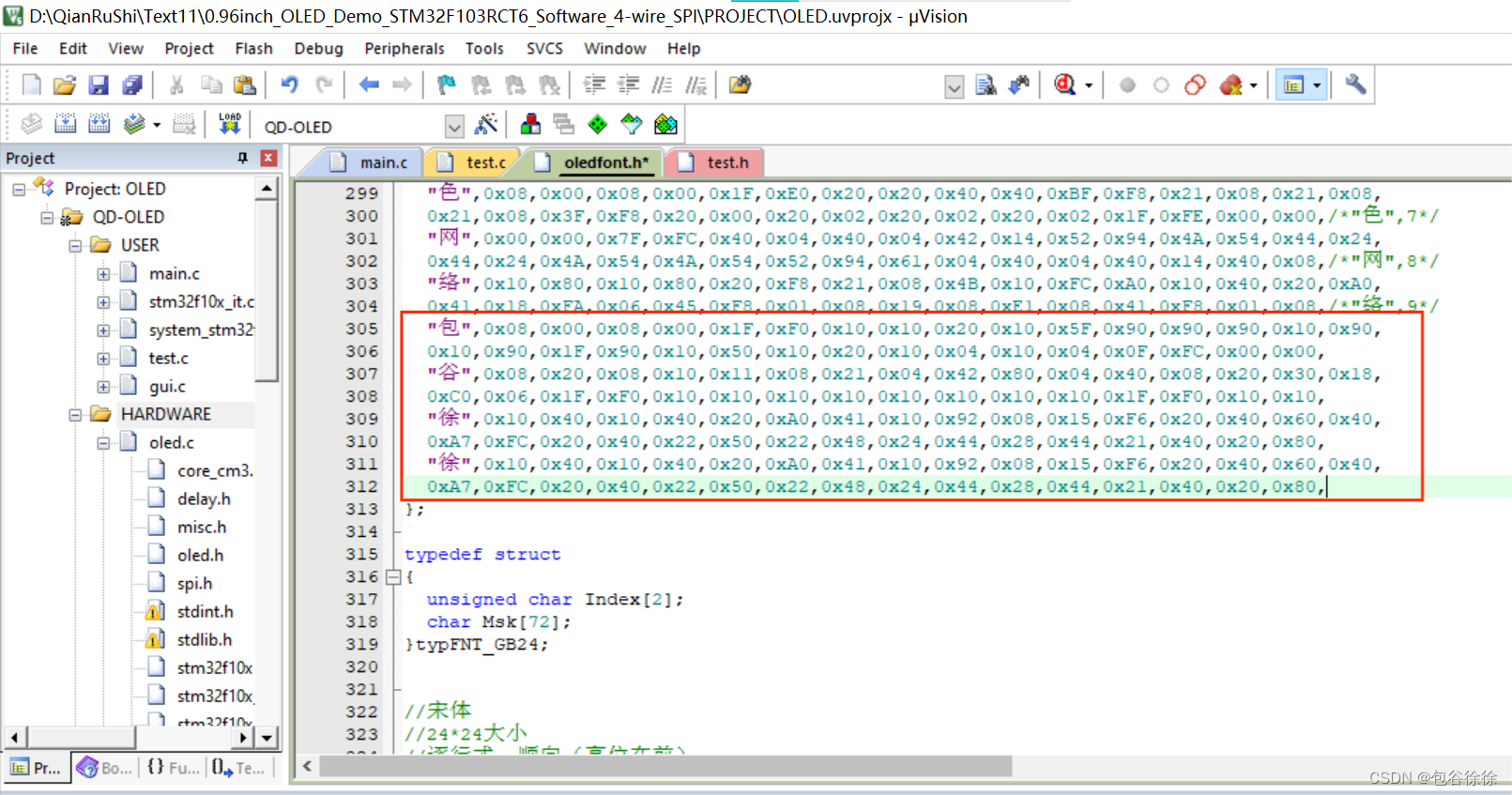Select delay.h in the project tree
The width and height of the screenshot is (1512, 795).
point(203,499)
